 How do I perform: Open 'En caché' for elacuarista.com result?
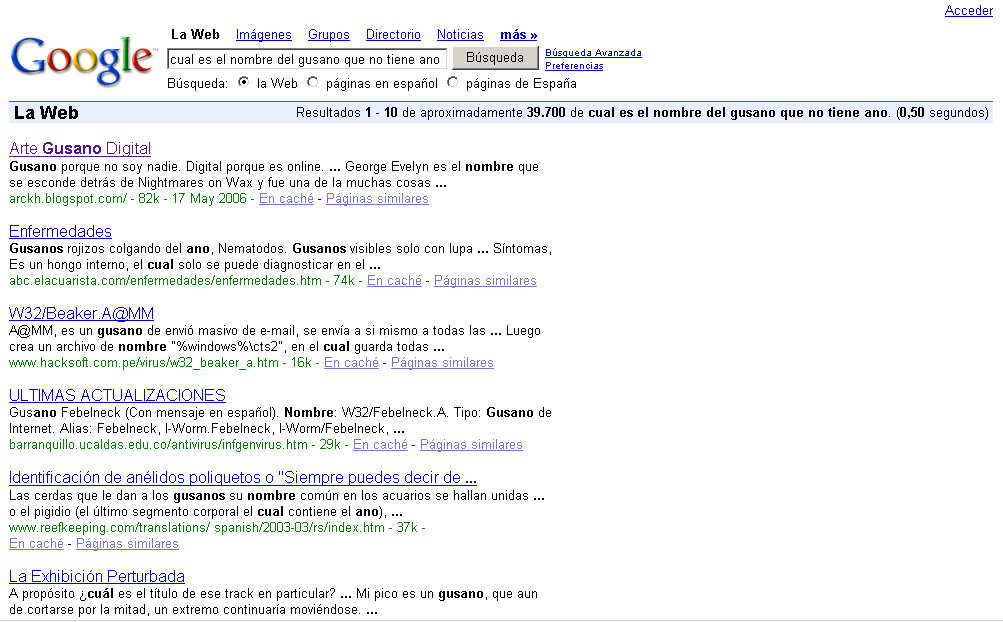394,280
